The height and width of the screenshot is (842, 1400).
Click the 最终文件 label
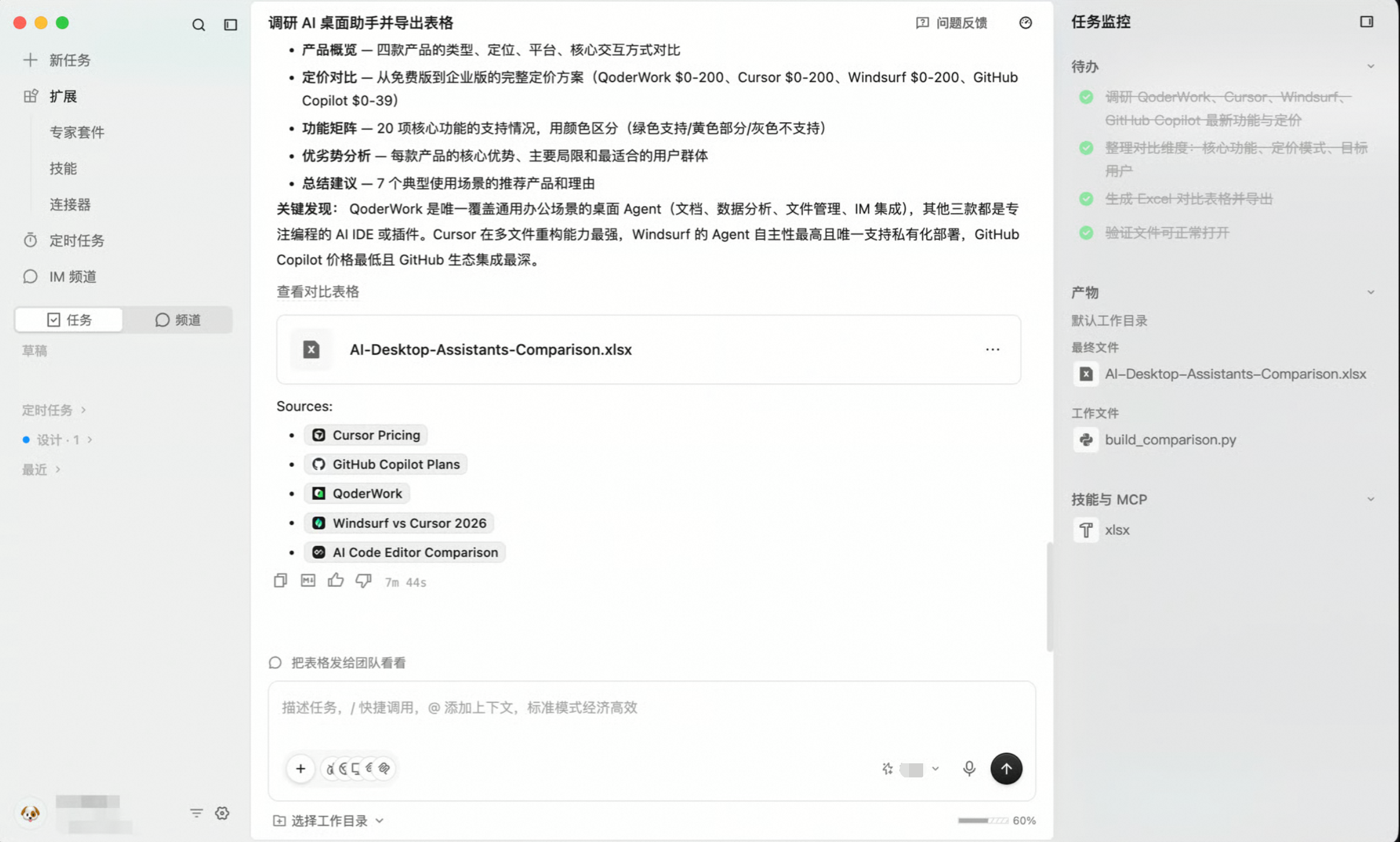pyautogui.click(x=1095, y=348)
